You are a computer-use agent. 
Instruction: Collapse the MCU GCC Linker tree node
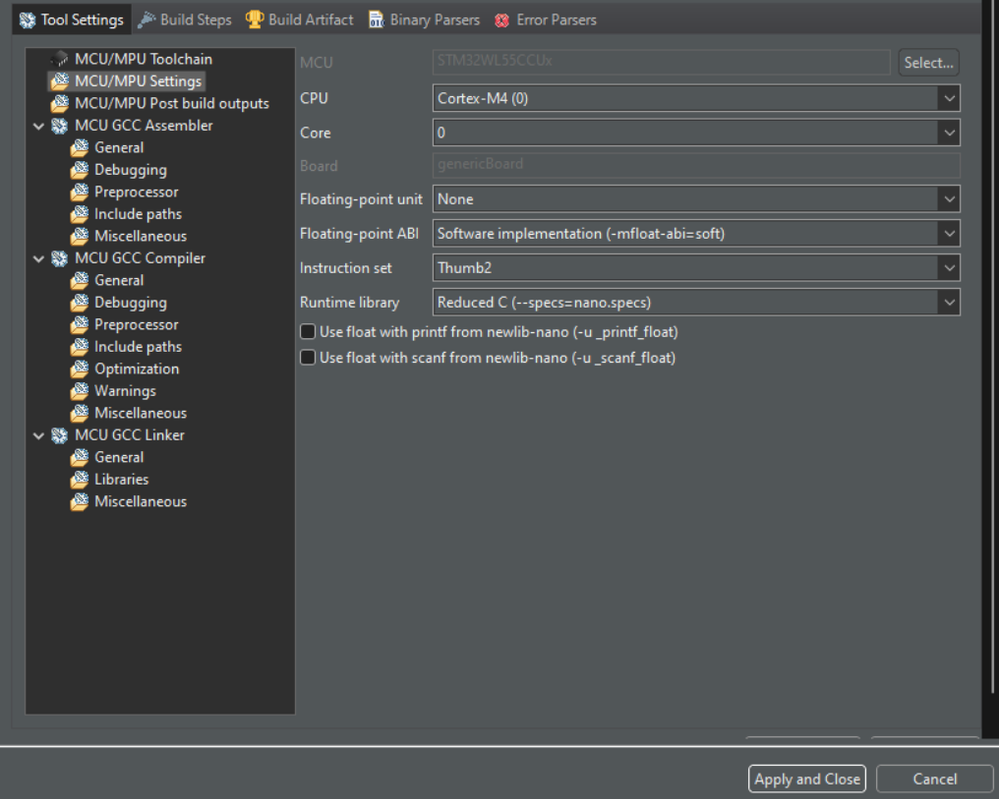tap(39, 436)
